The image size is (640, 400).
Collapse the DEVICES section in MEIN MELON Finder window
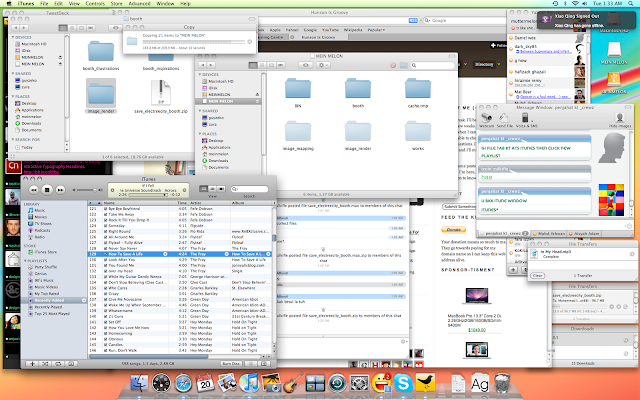point(200,75)
